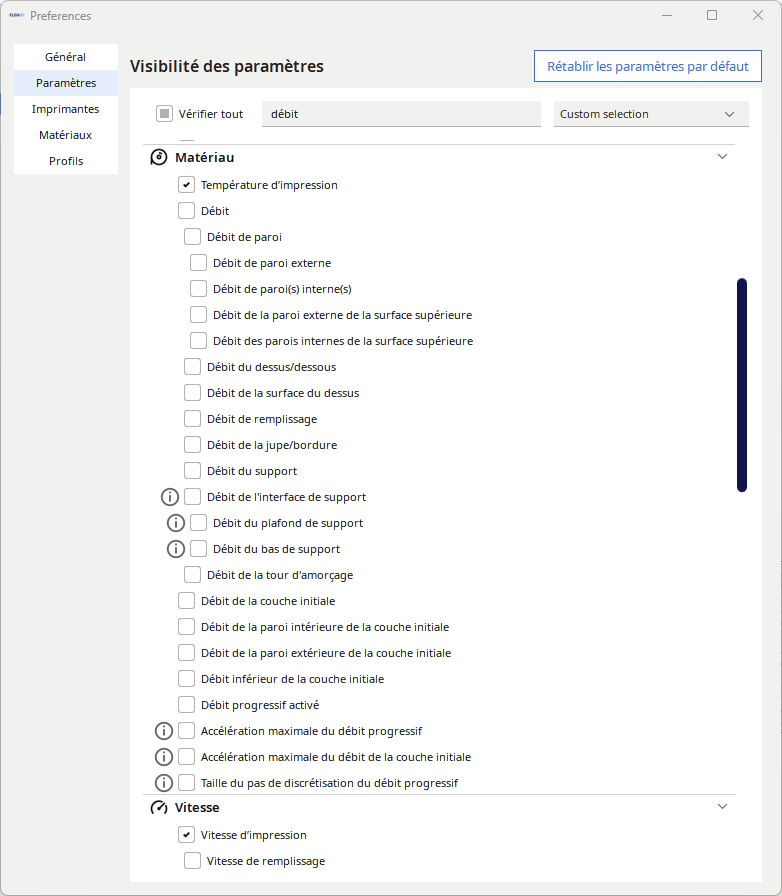Click info icon beside Taille du pas de discrétisation

tap(164, 783)
